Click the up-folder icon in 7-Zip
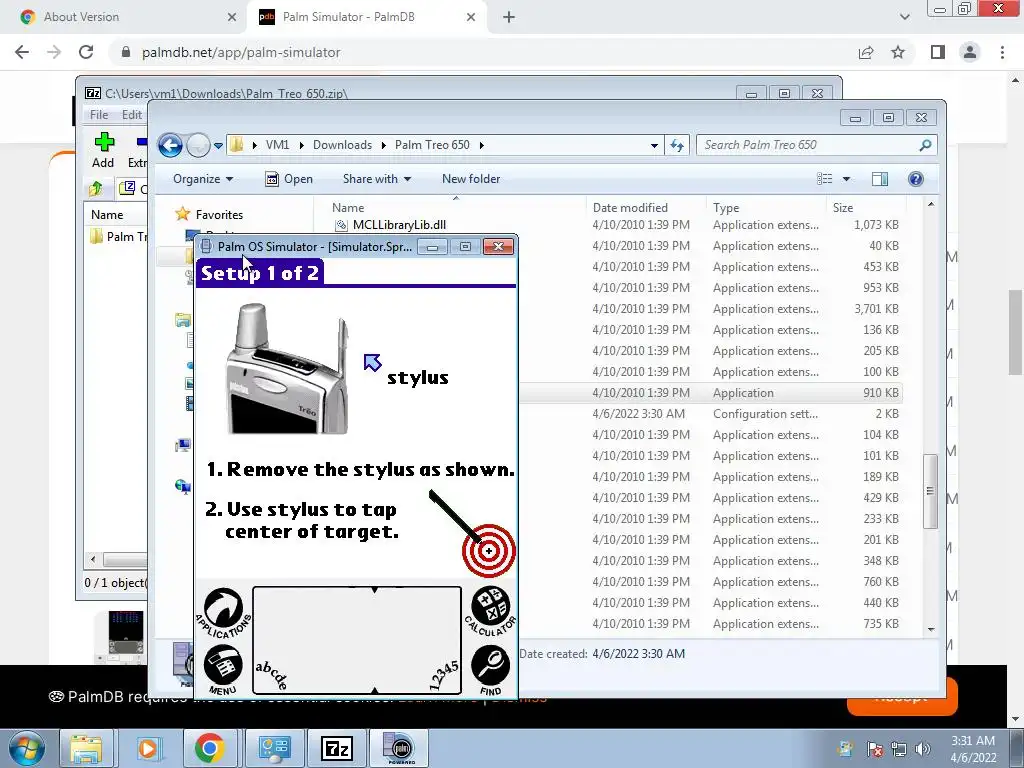 [96, 189]
